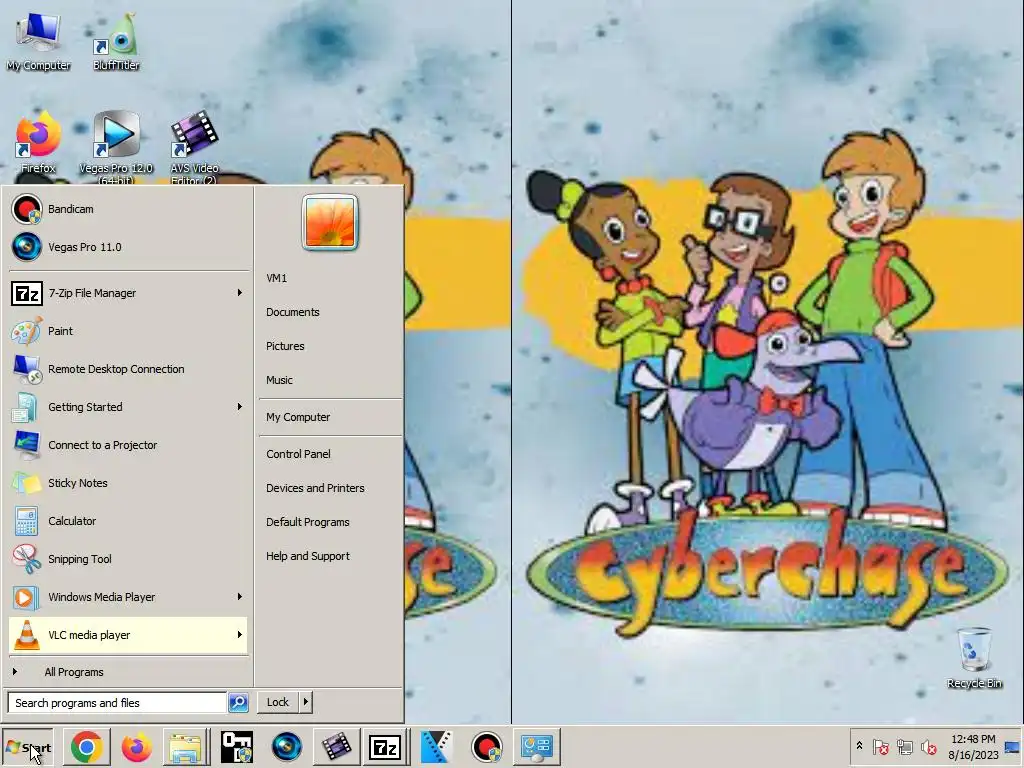1024x768 pixels.
Task: Open VLC media player
Action: coord(128,635)
